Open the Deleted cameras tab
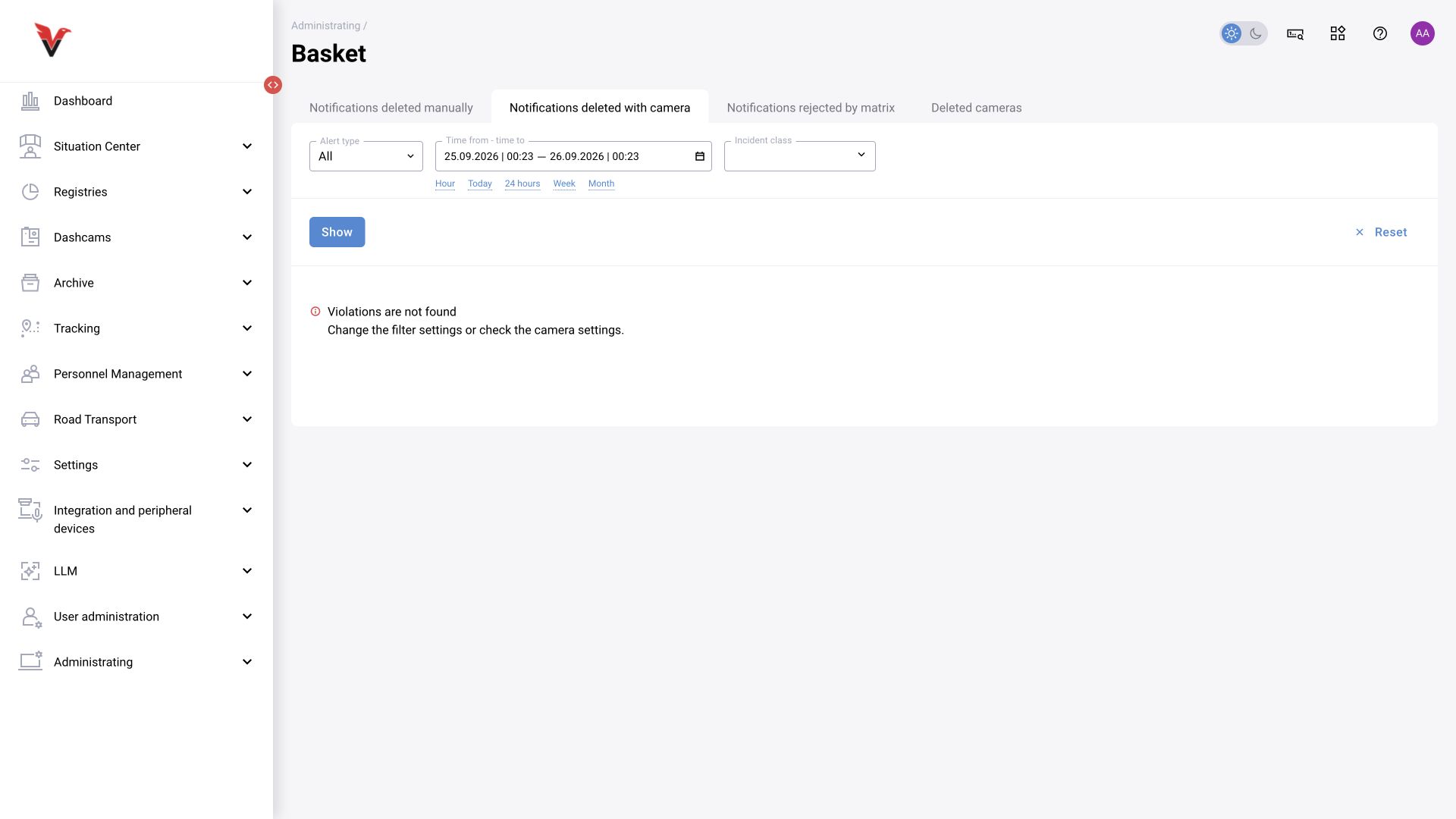Screen dimensions: 1456x819 [x=977, y=108]
